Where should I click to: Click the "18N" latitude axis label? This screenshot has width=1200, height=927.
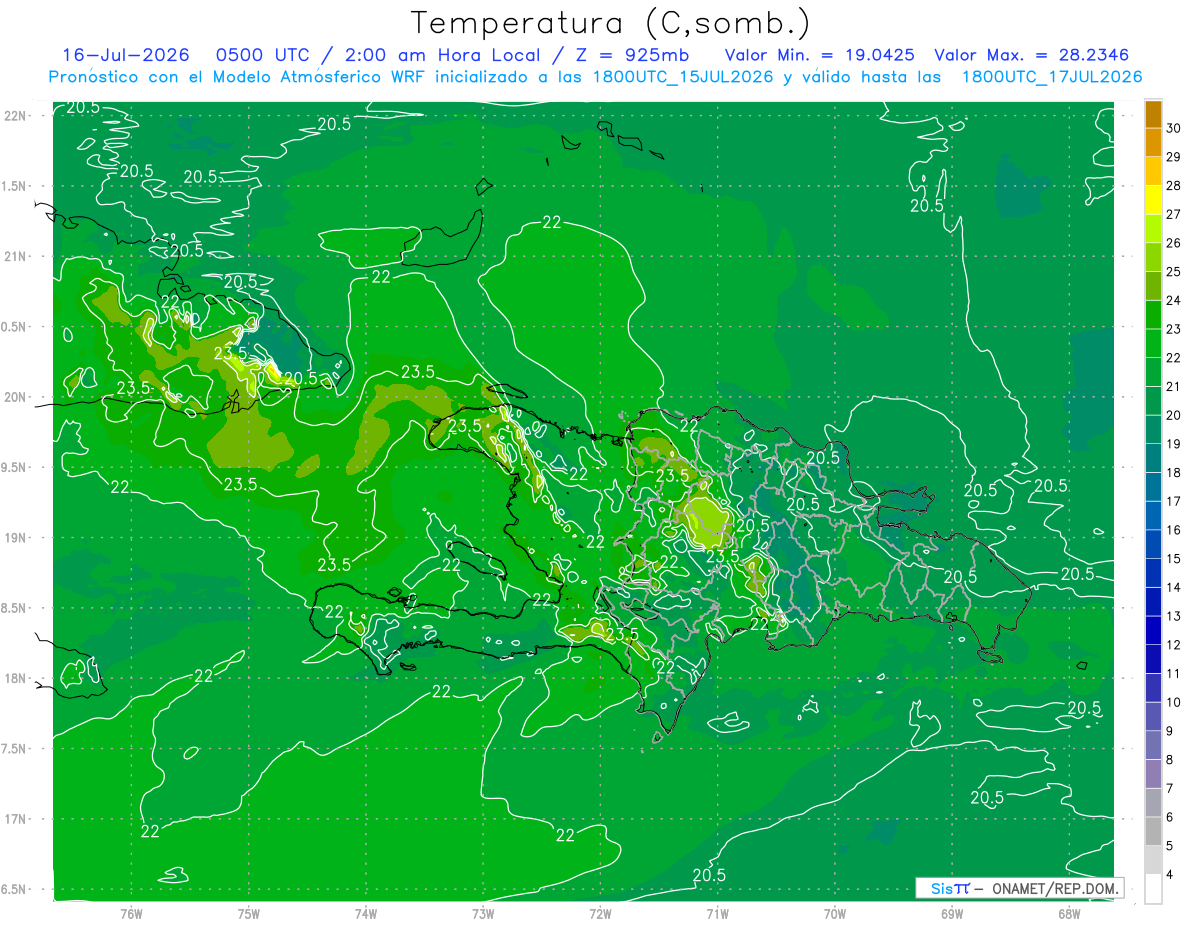pyautogui.click(x=15, y=678)
